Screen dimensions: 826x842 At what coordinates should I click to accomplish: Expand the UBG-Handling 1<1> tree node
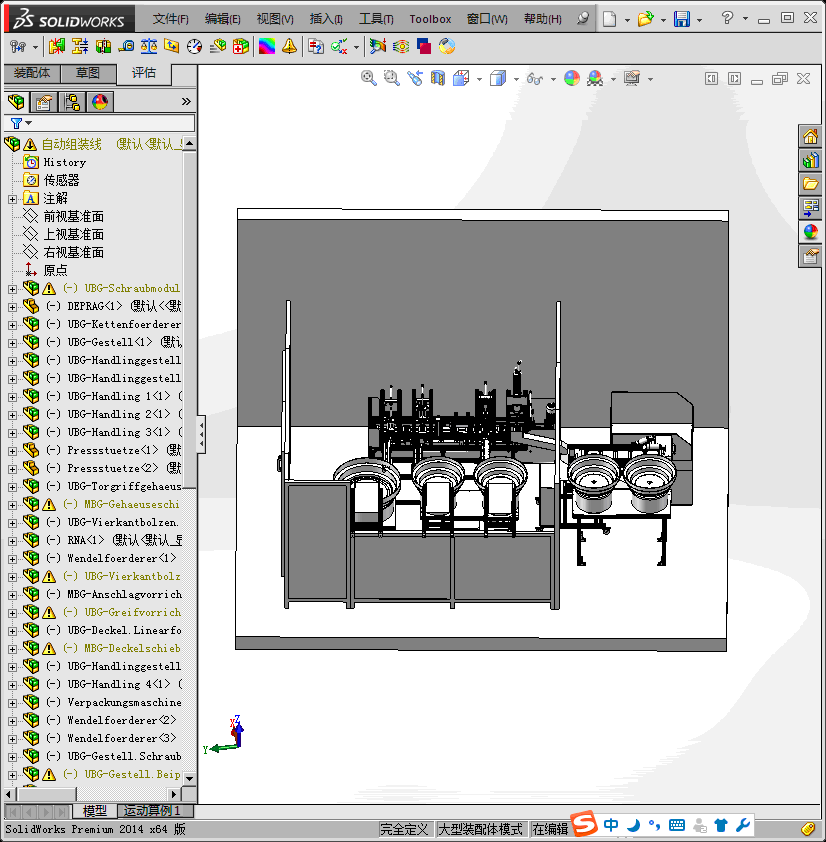tap(12, 397)
